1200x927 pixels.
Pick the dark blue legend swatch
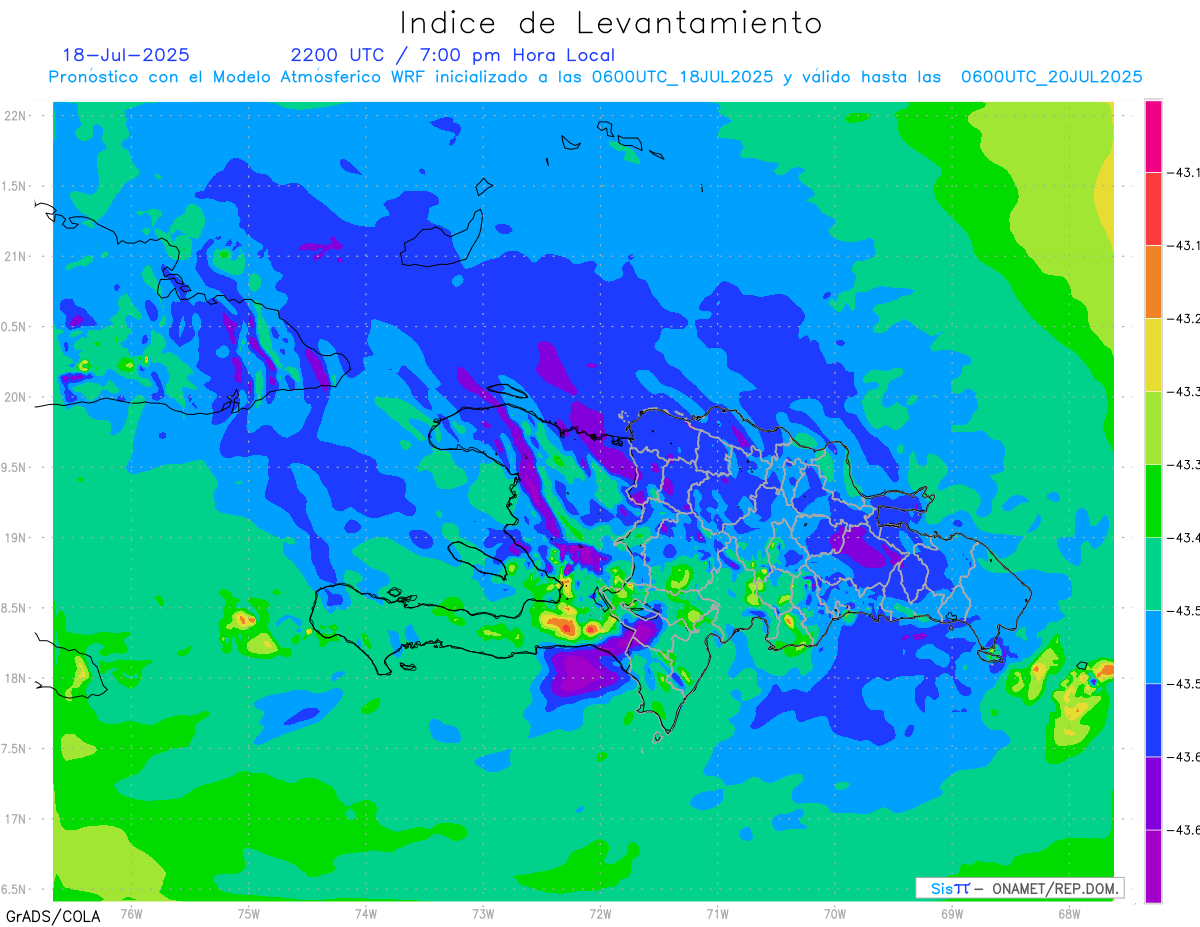[1153, 720]
